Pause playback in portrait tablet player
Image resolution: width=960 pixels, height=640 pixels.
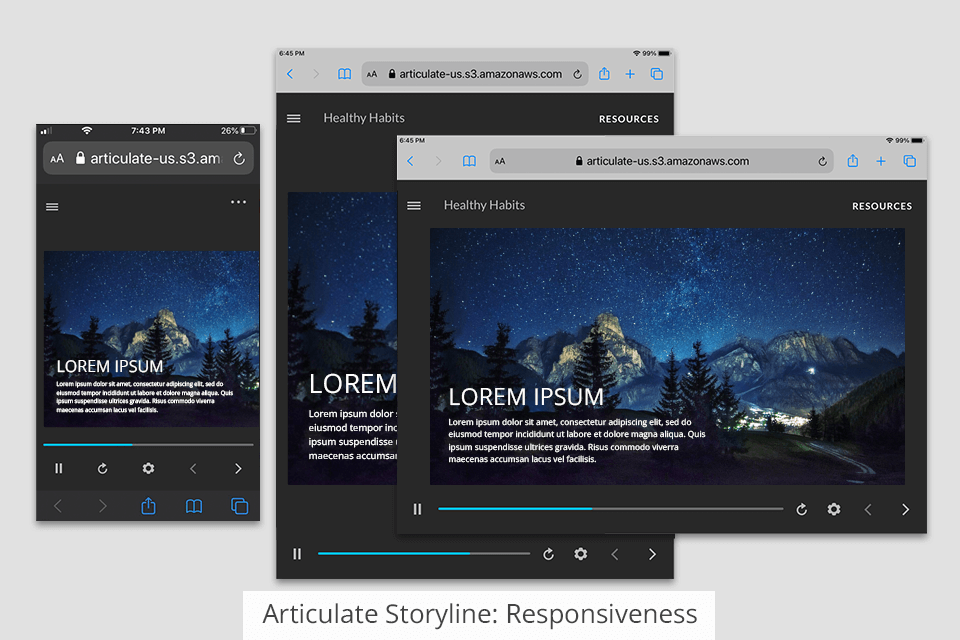pyautogui.click(x=297, y=554)
